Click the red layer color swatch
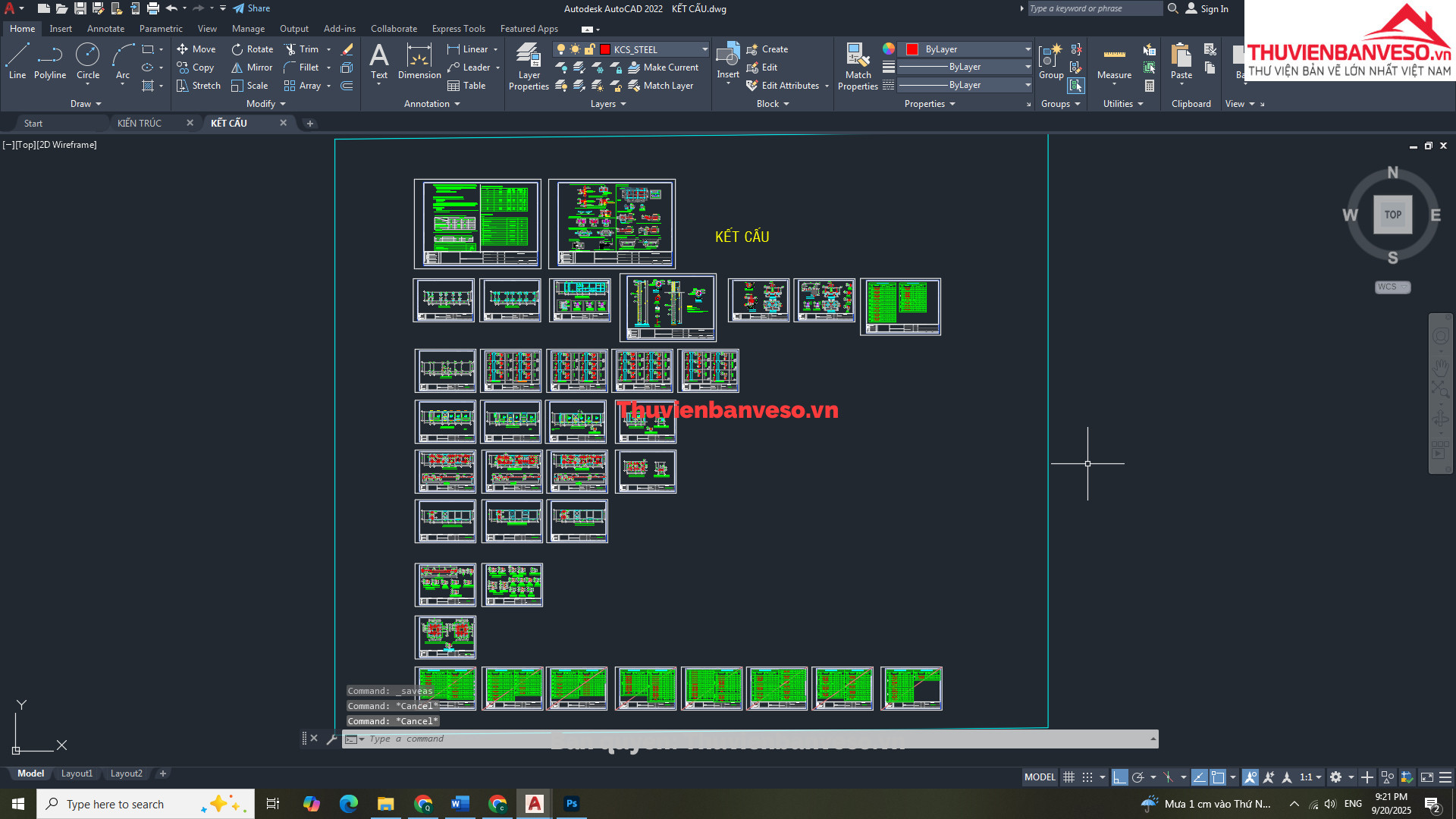The width and height of the screenshot is (1456, 819). pos(605,49)
